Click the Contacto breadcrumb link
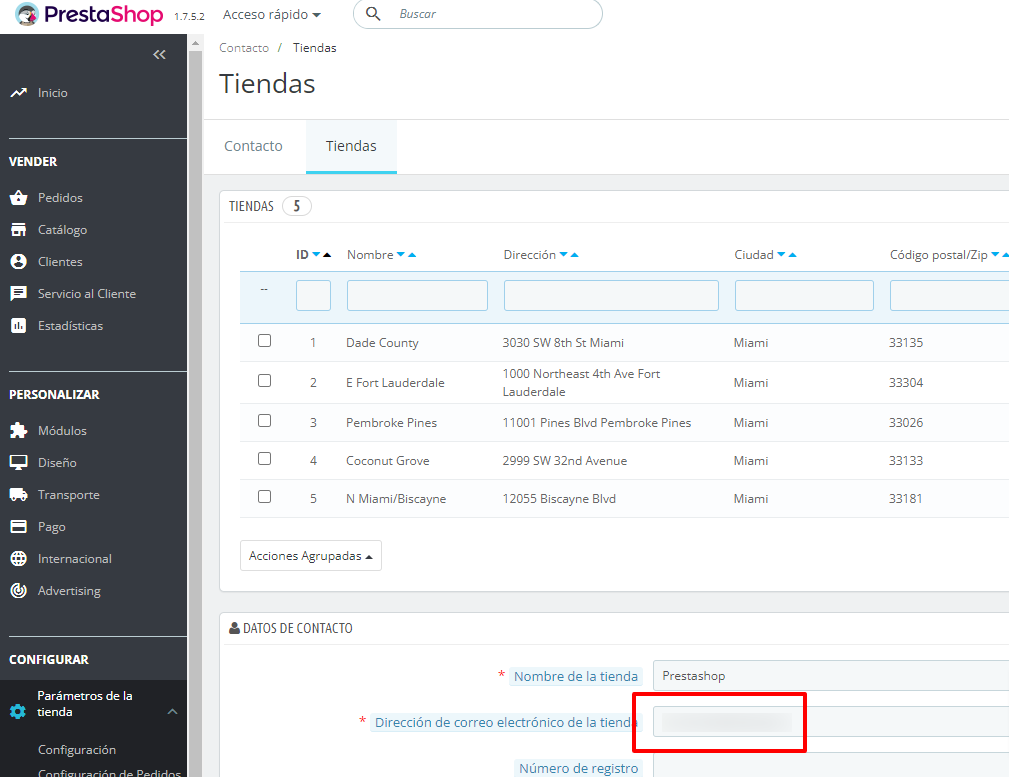The width and height of the screenshot is (1009, 777). (x=244, y=48)
